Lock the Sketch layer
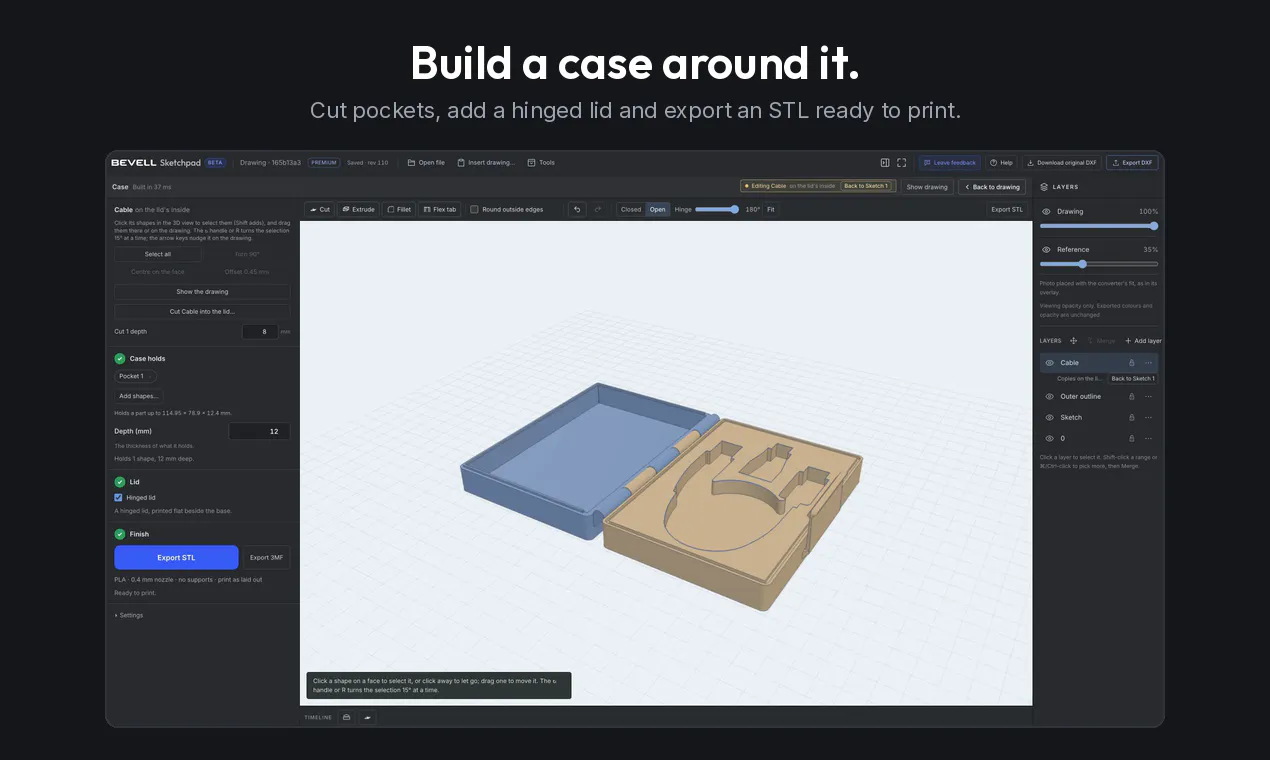 pyautogui.click(x=1132, y=418)
